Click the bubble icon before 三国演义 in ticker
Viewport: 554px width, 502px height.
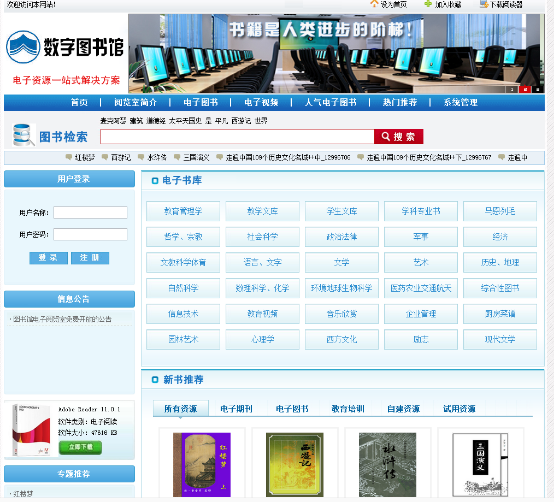tap(177, 157)
